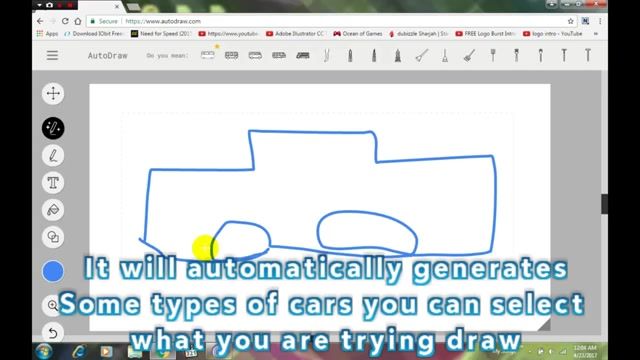The height and width of the screenshot is (360, 640).
Task: Choose the third handheld tool suggestion
Action: click(x=540, y=56)
